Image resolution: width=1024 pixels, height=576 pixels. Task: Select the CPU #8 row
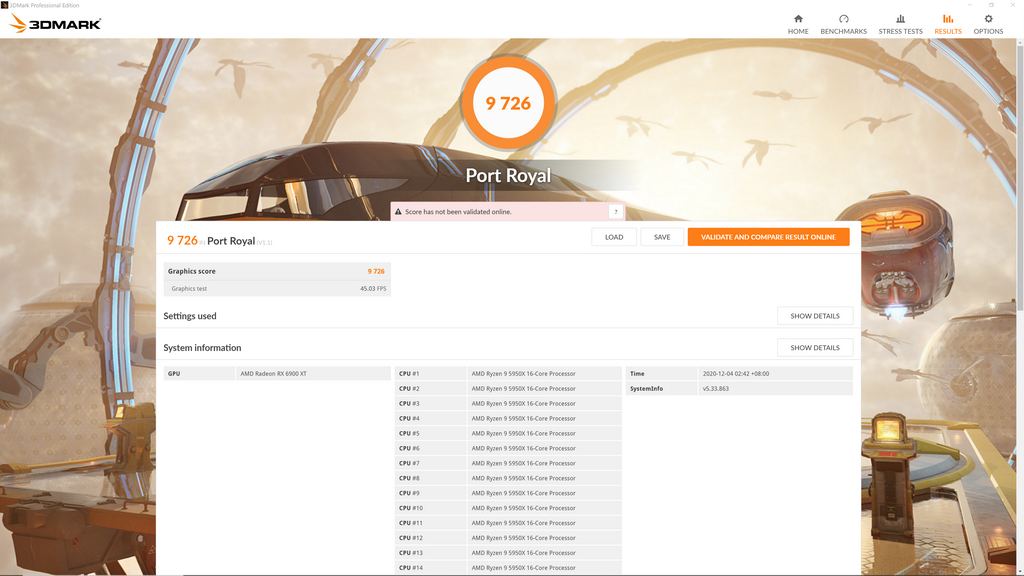coord(508,478)
